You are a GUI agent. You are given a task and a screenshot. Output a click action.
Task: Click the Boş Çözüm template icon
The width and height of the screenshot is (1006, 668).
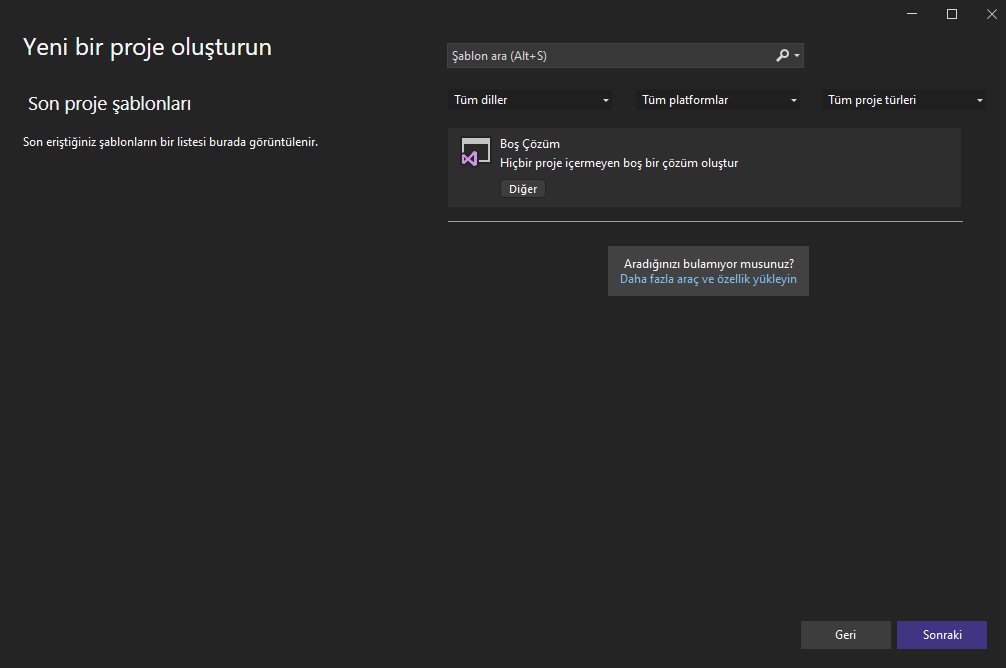coord(475,153)
